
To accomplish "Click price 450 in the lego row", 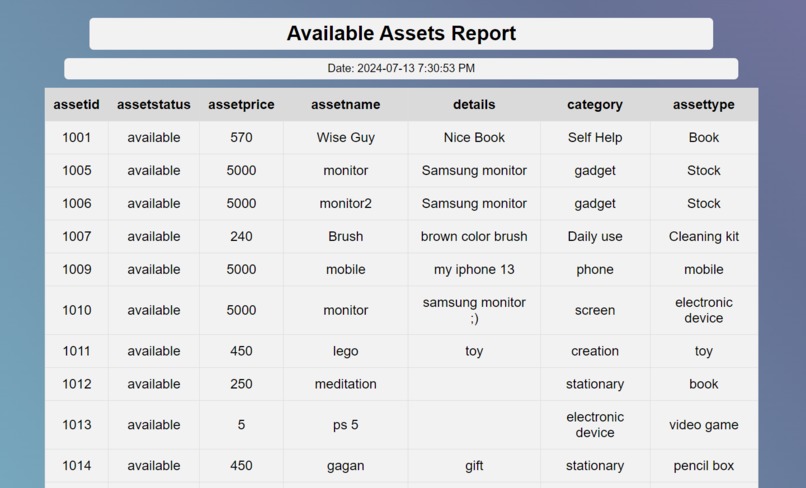I will (241, 351).
